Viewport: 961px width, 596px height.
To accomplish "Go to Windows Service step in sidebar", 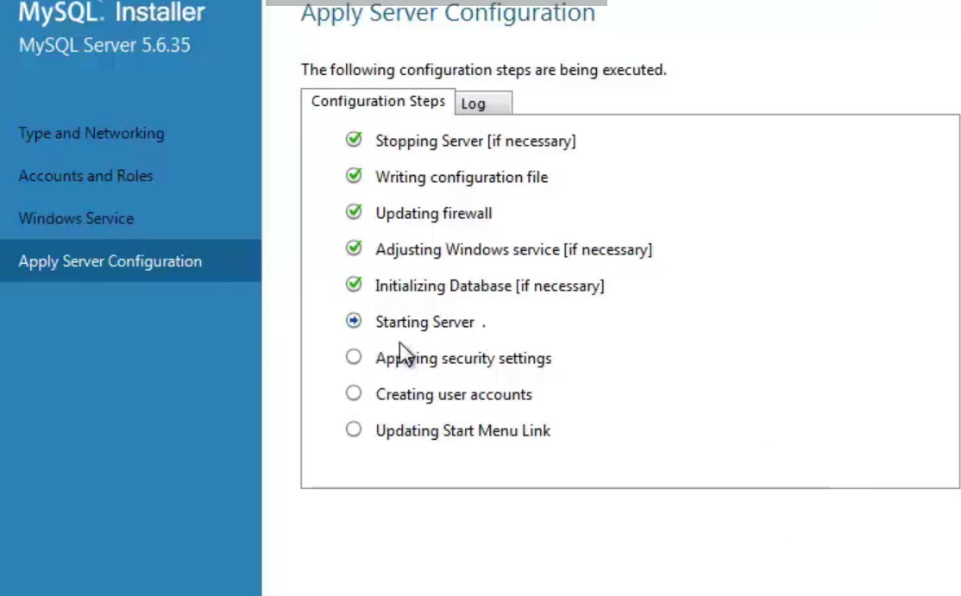I will (x=76, y=218).
